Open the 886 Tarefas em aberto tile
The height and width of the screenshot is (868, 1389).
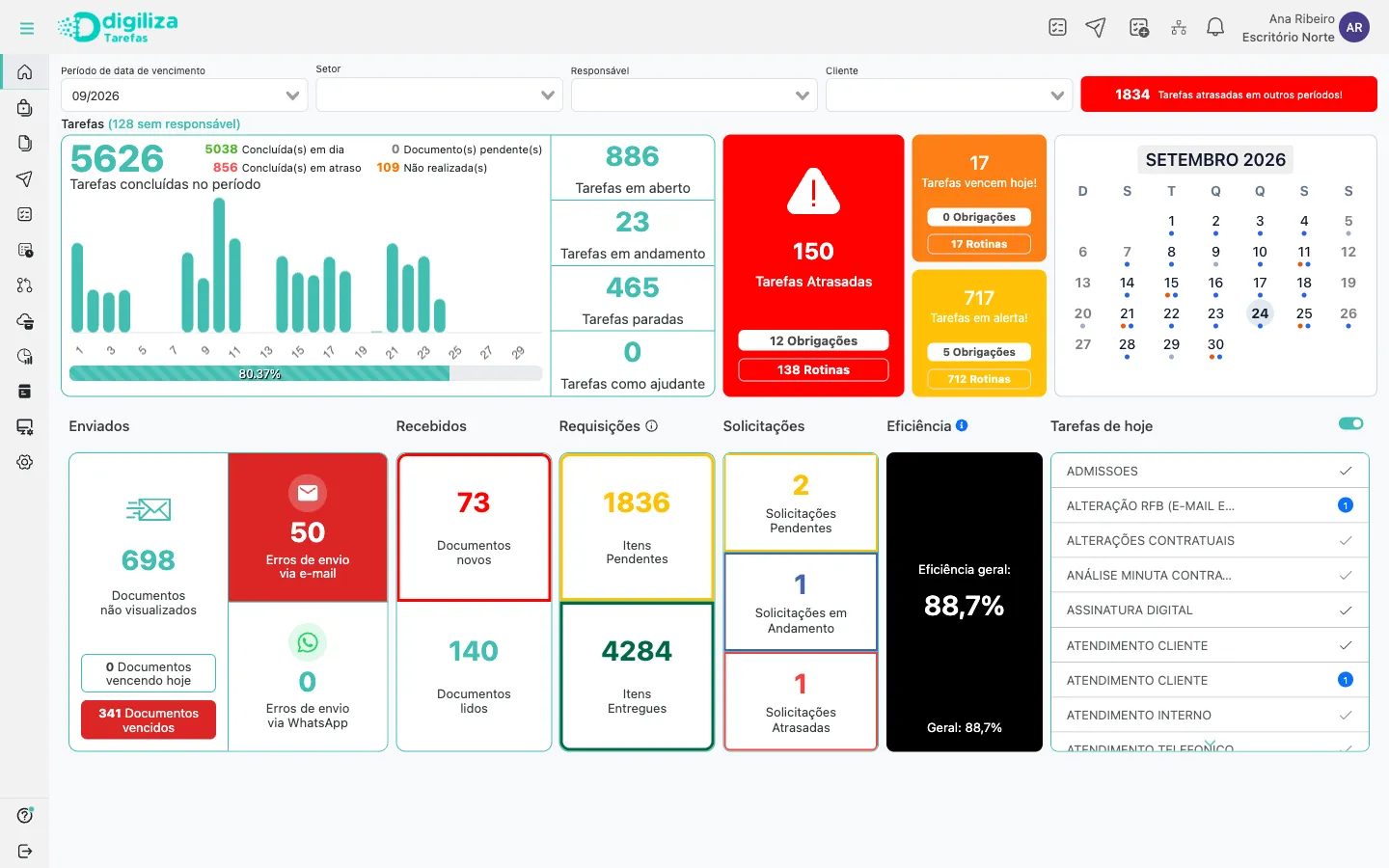[633, 168]
